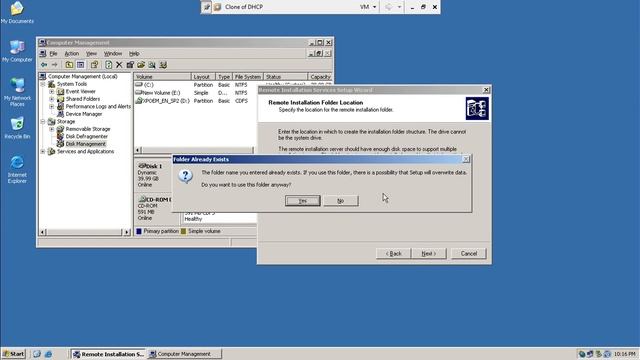
Task: Click the Start button
Action: tap(13, 354)
